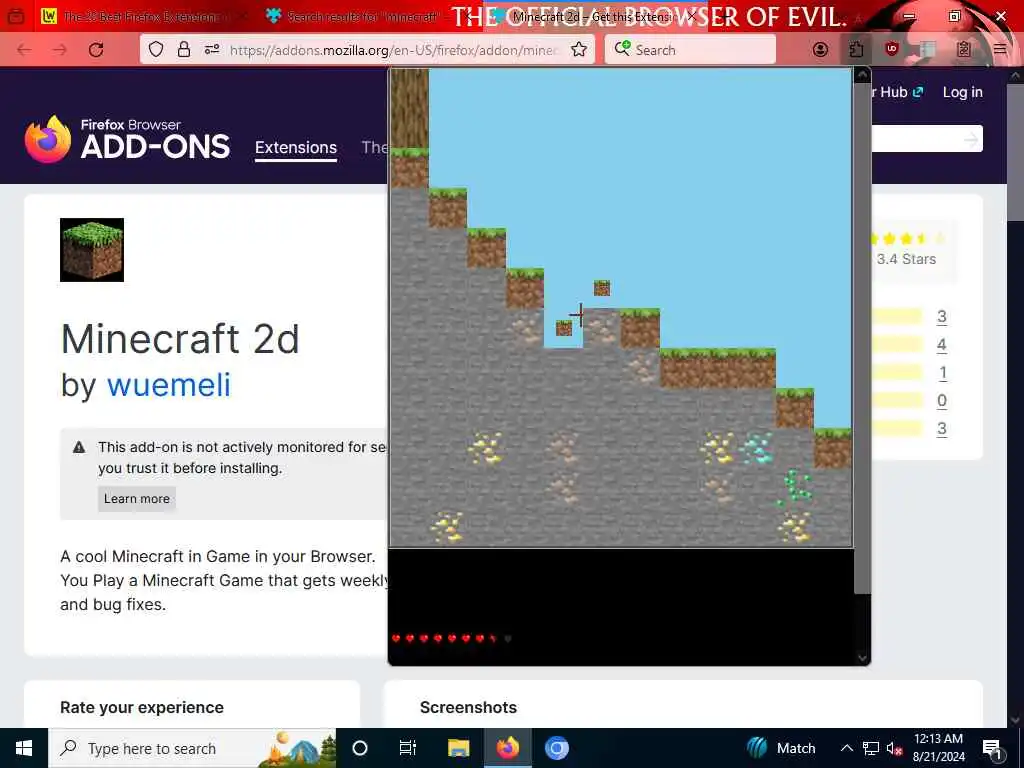Expand the system tray hidden icons chevron
Image resolution: width=1024 pixels, height=768 pixels.
pyautogui.click(x=846, y=748)
